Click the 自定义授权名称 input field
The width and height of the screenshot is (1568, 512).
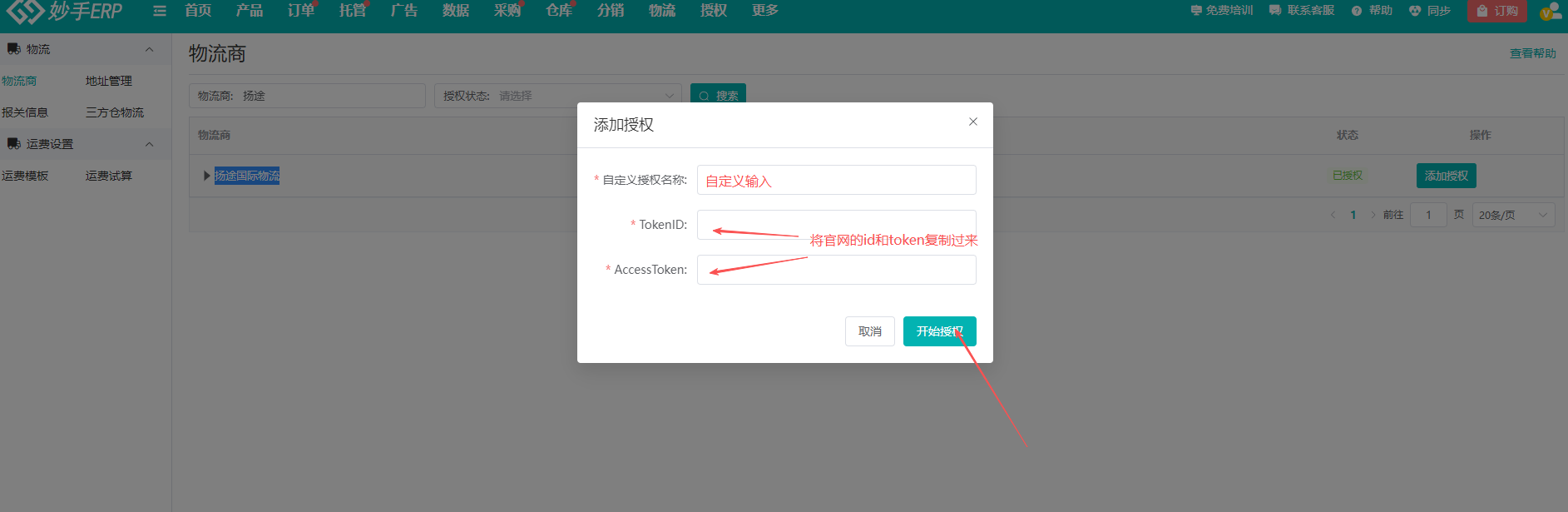point(836,180)
